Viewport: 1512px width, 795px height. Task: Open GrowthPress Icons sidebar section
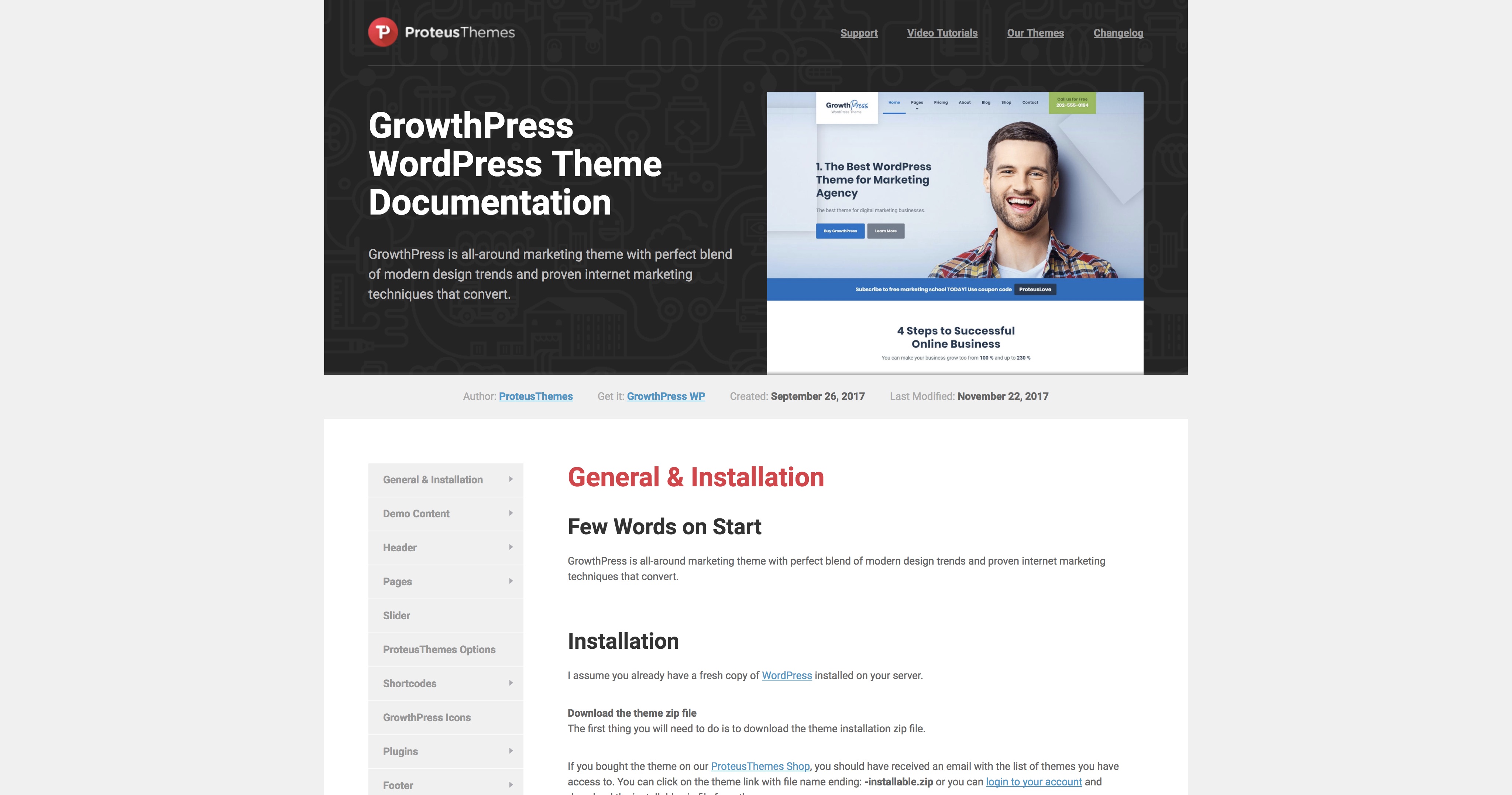point(446,717)
